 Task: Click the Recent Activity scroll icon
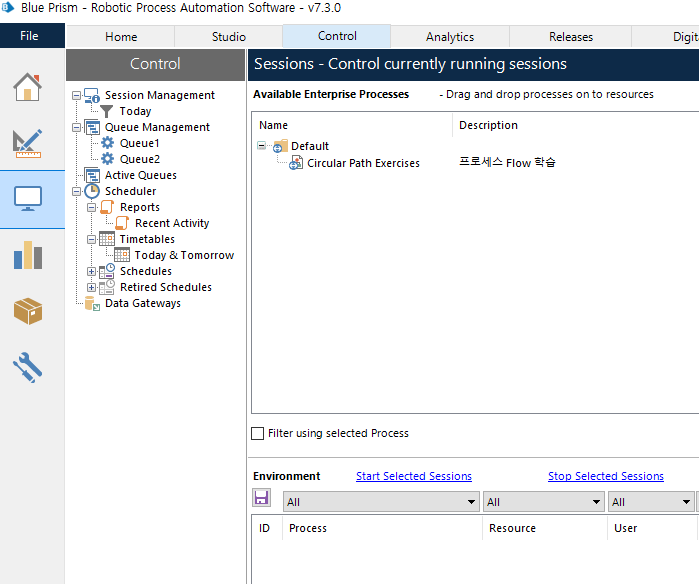coord(122,223)
